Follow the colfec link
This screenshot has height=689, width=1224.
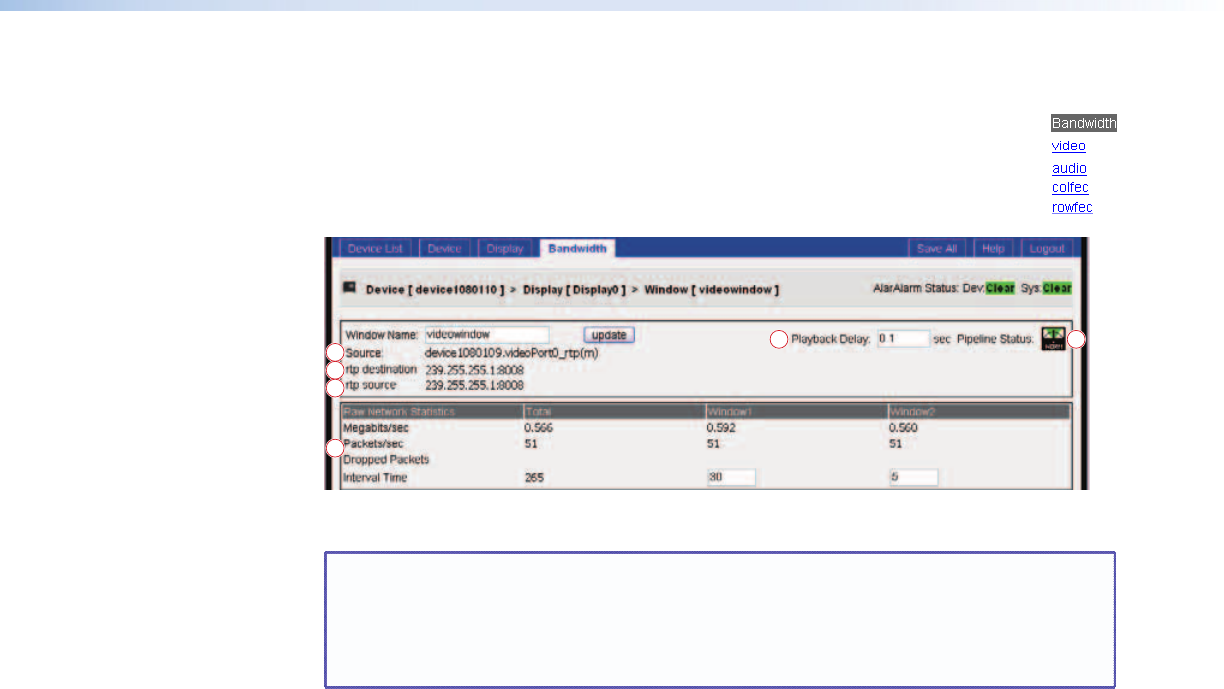pyautogui.click(x=1070, y=188)
